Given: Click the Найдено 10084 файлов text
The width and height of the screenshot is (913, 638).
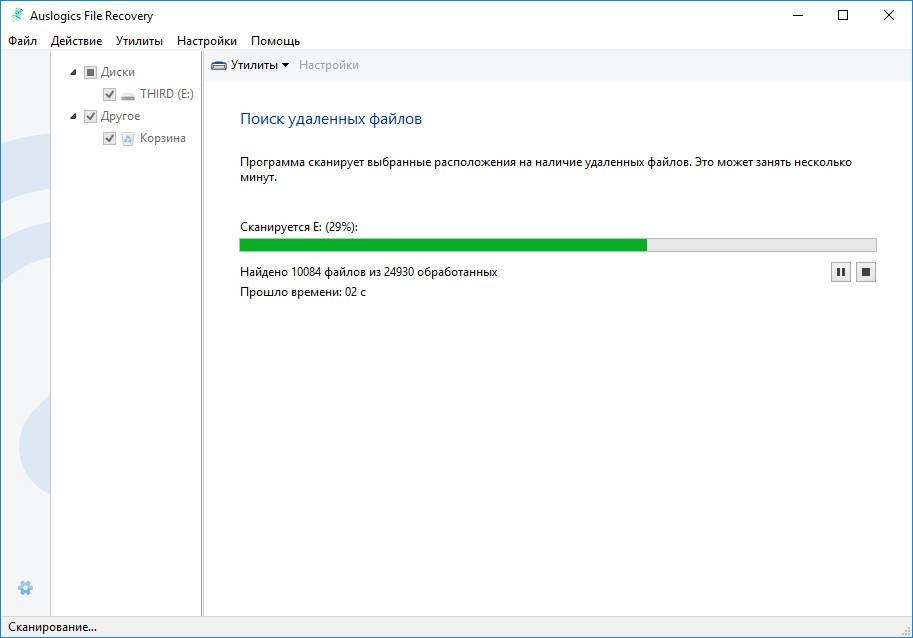Looking at the screenshot, I should [369, 272].
